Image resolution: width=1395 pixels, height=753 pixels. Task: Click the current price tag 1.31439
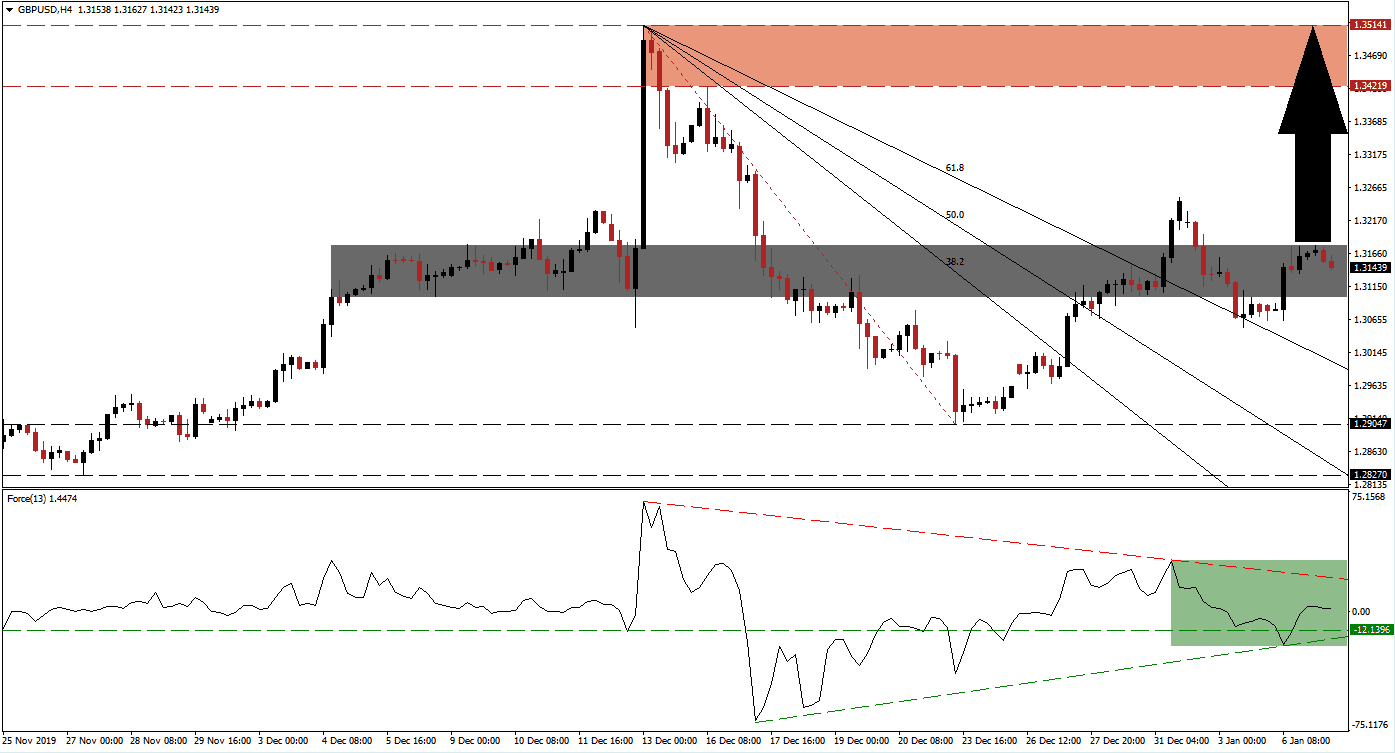click(1368, 268)
